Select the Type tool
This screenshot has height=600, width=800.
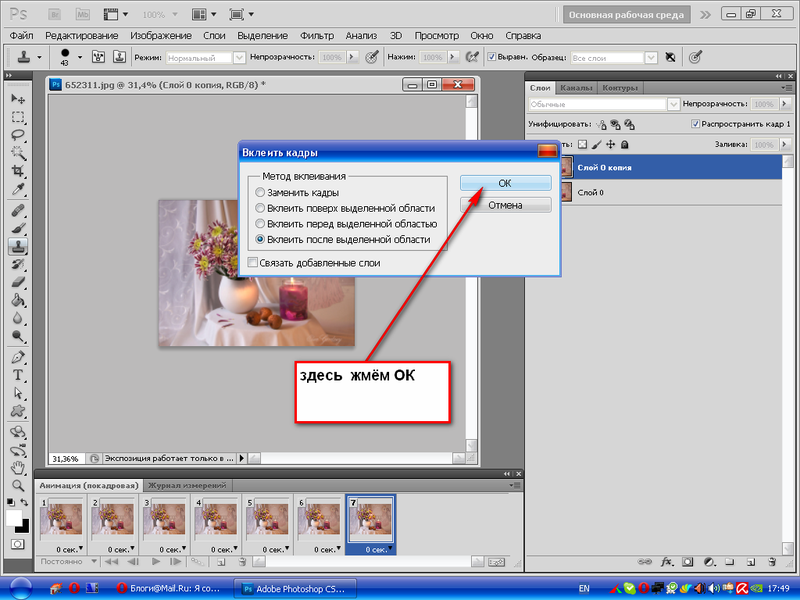pyautogui.click(x=18, y=375)
